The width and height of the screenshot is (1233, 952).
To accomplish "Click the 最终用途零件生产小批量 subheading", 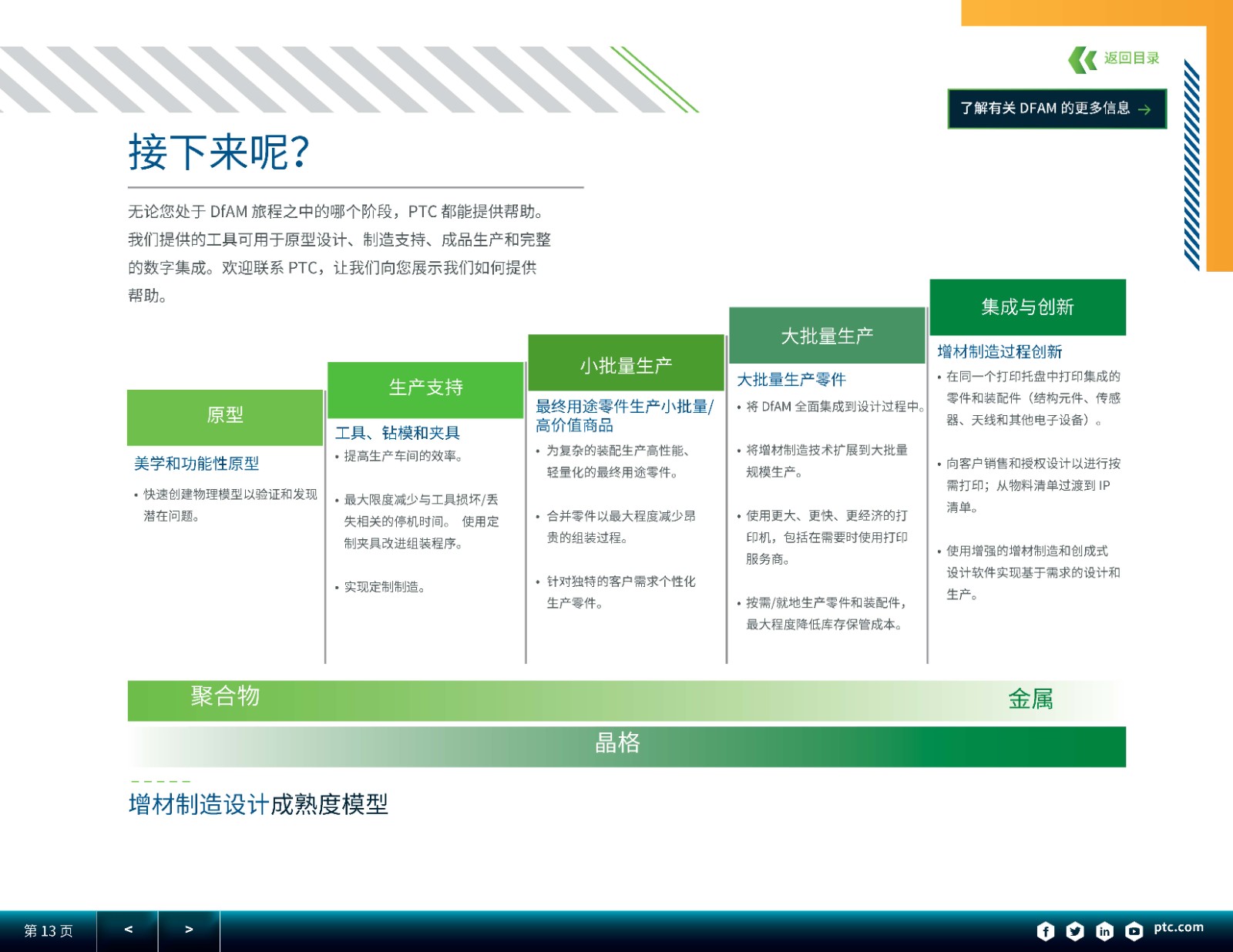I will (x=625, y=416).
